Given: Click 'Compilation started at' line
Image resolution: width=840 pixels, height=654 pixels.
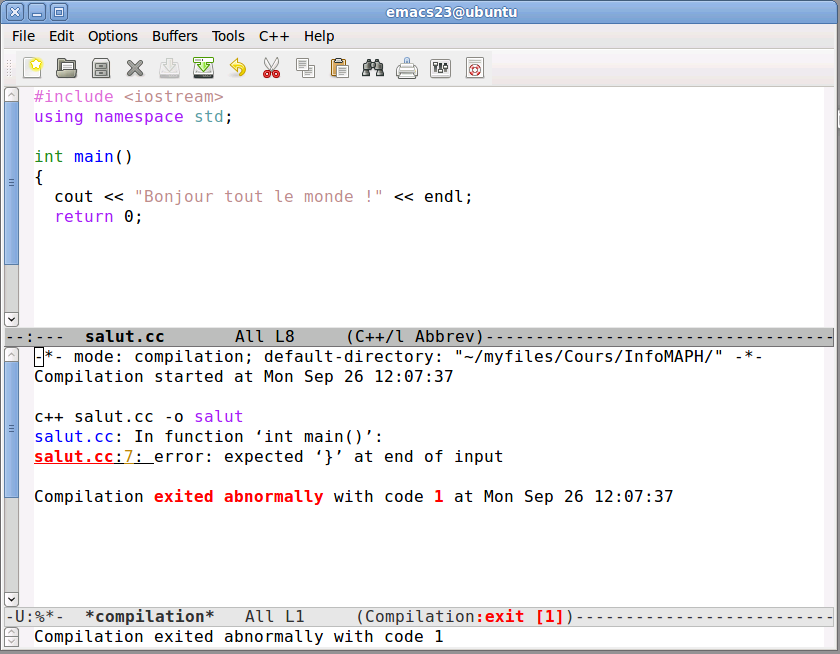Looking at the screenshot, I should [x=244, y=377].
